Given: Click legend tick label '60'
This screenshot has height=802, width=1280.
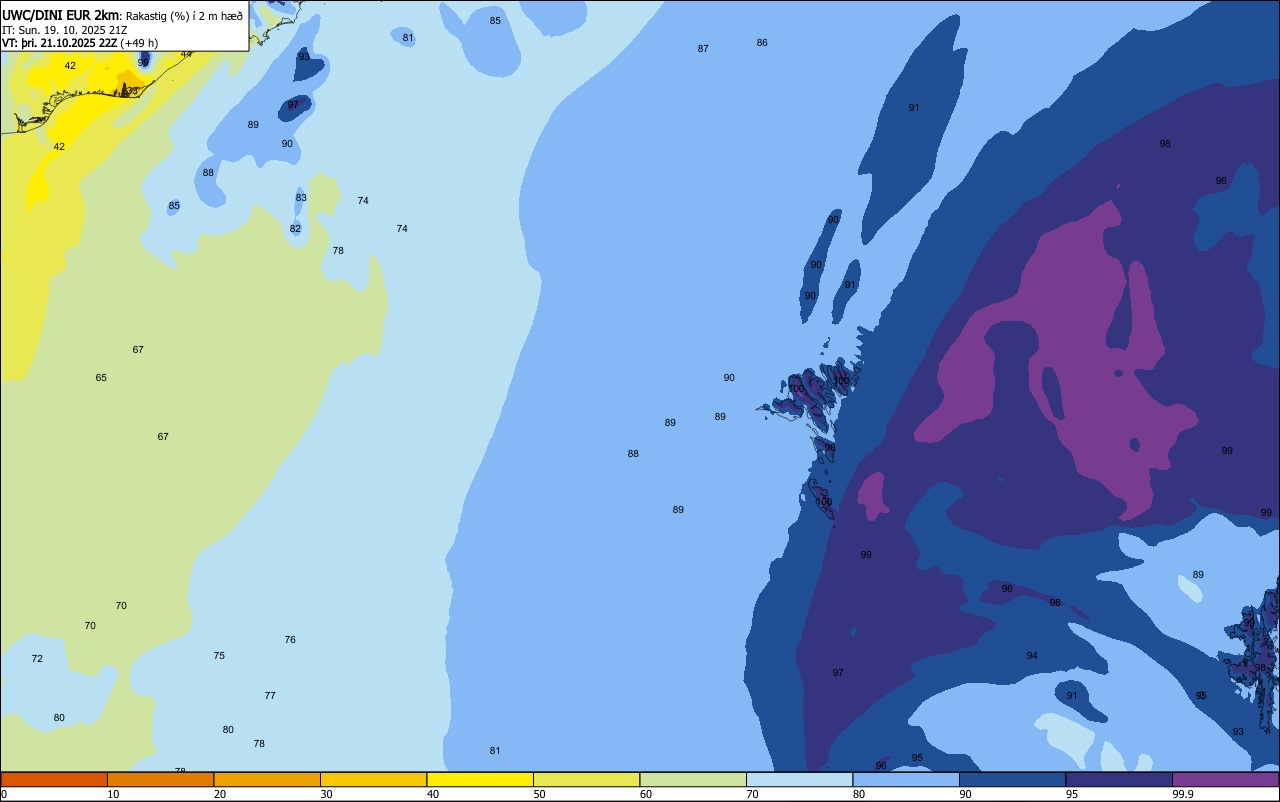Looking at the screenshot, I should click(646, 794).
